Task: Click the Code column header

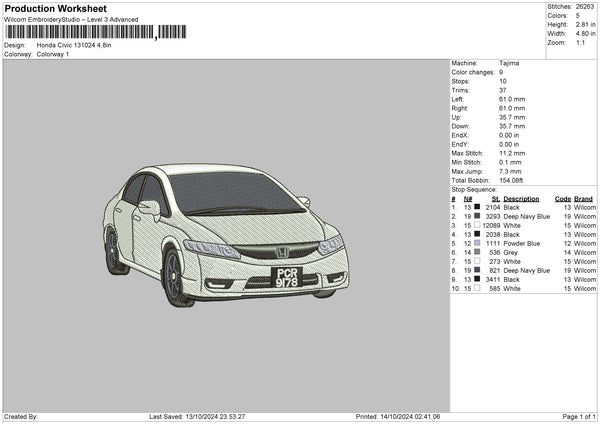Action: tap(562, 198)
